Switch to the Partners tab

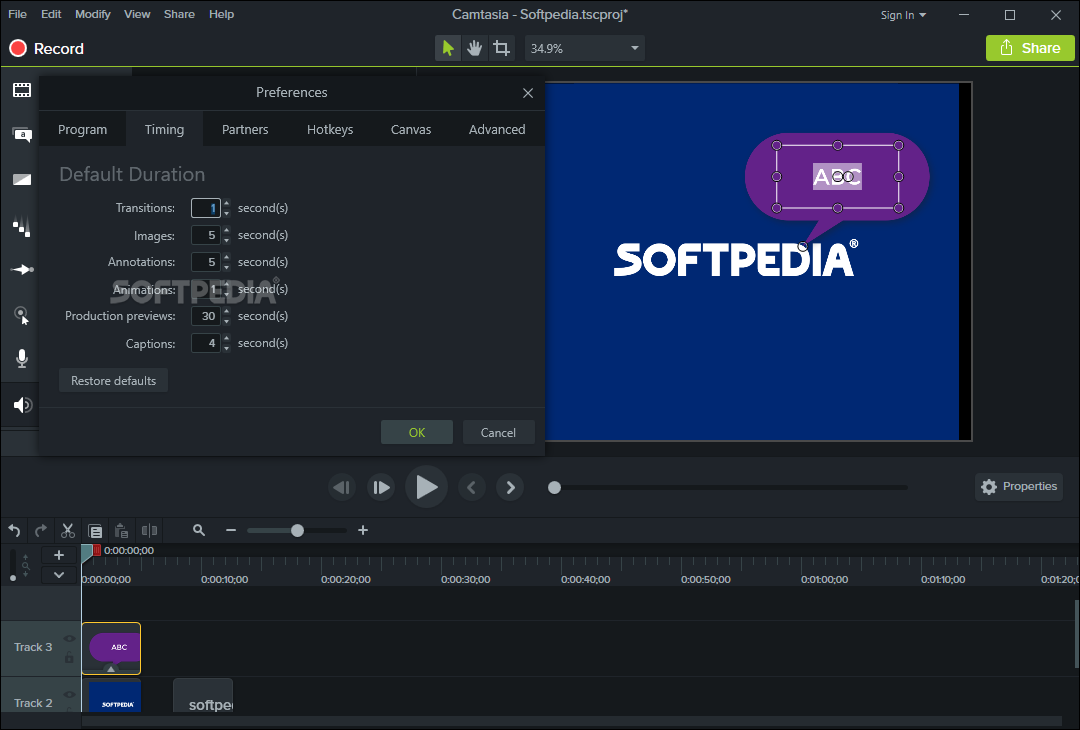pyautogui.click(x=245, y=129)
